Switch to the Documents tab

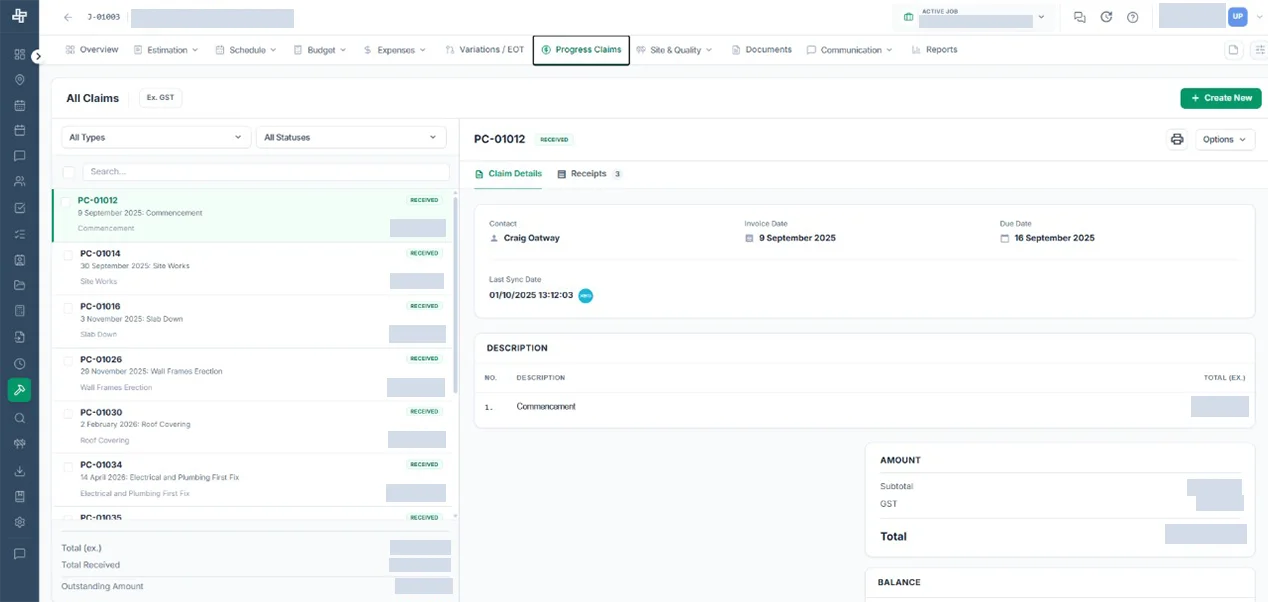[761, 49]
